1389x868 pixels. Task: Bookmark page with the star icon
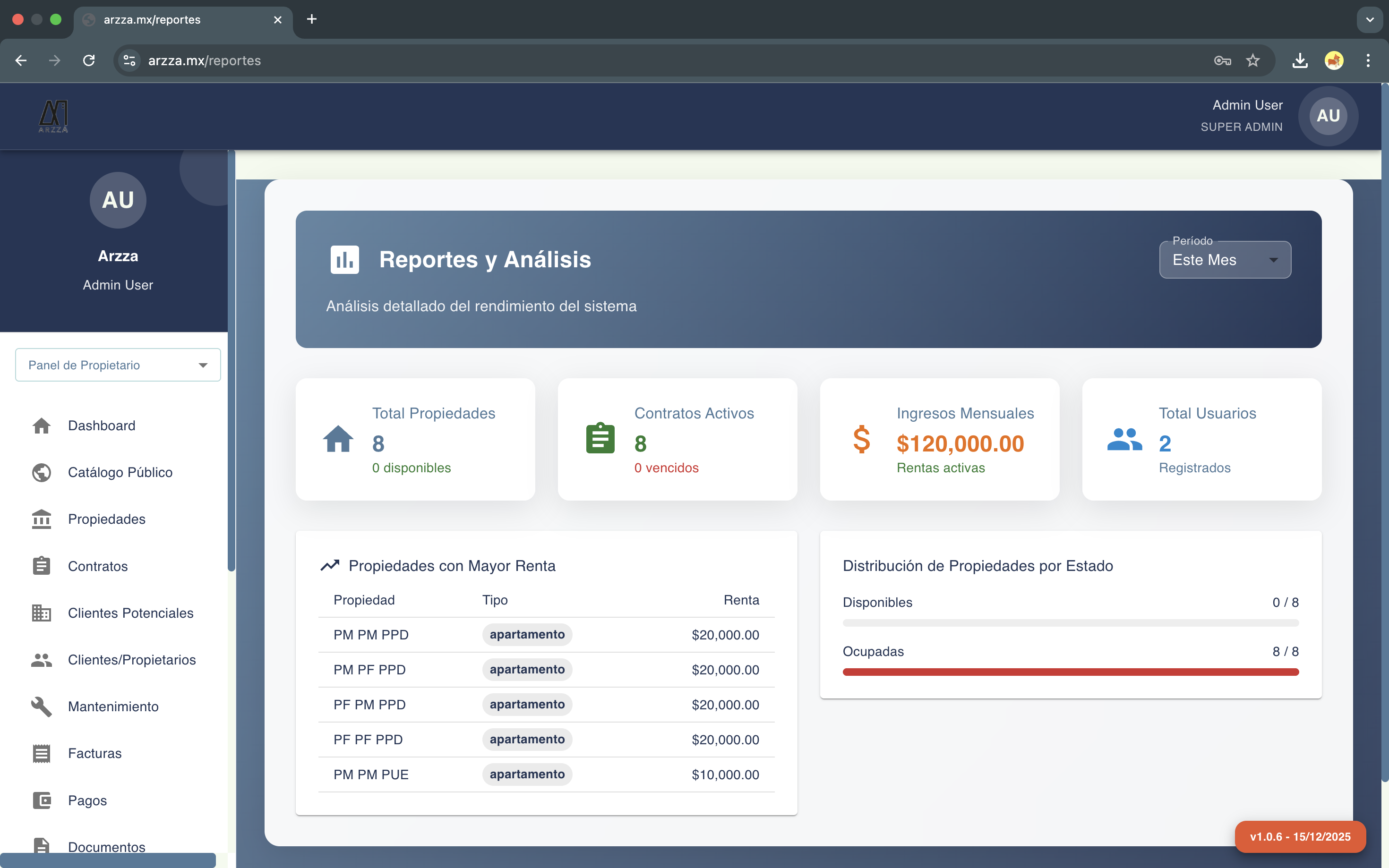point(1252,60)
